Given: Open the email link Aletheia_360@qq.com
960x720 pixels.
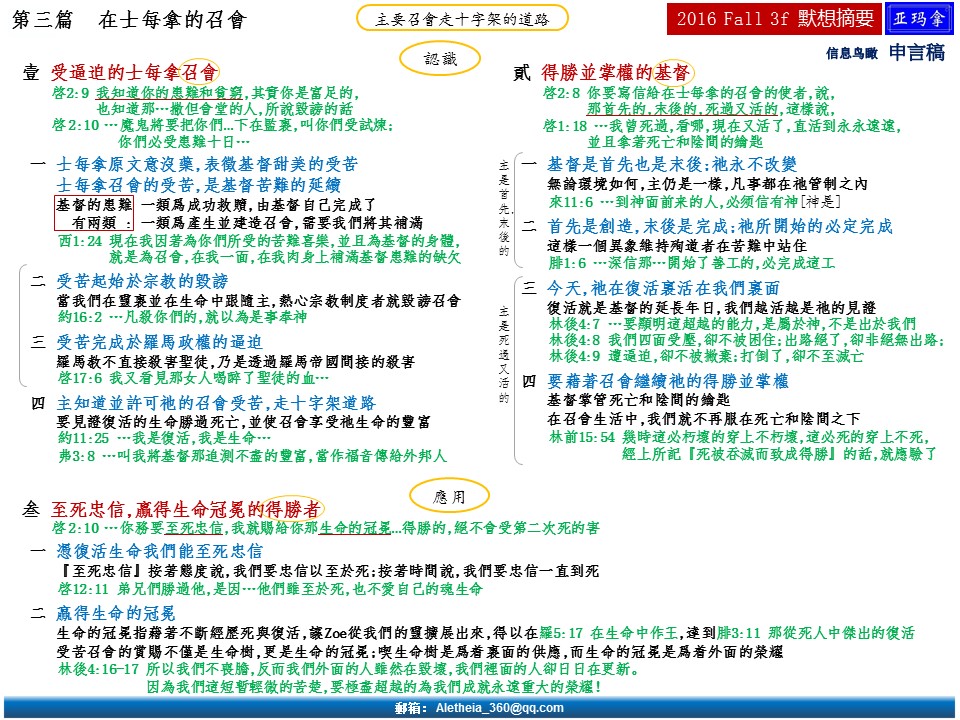Looking at the screenshot, I should [x=479, y=708].
